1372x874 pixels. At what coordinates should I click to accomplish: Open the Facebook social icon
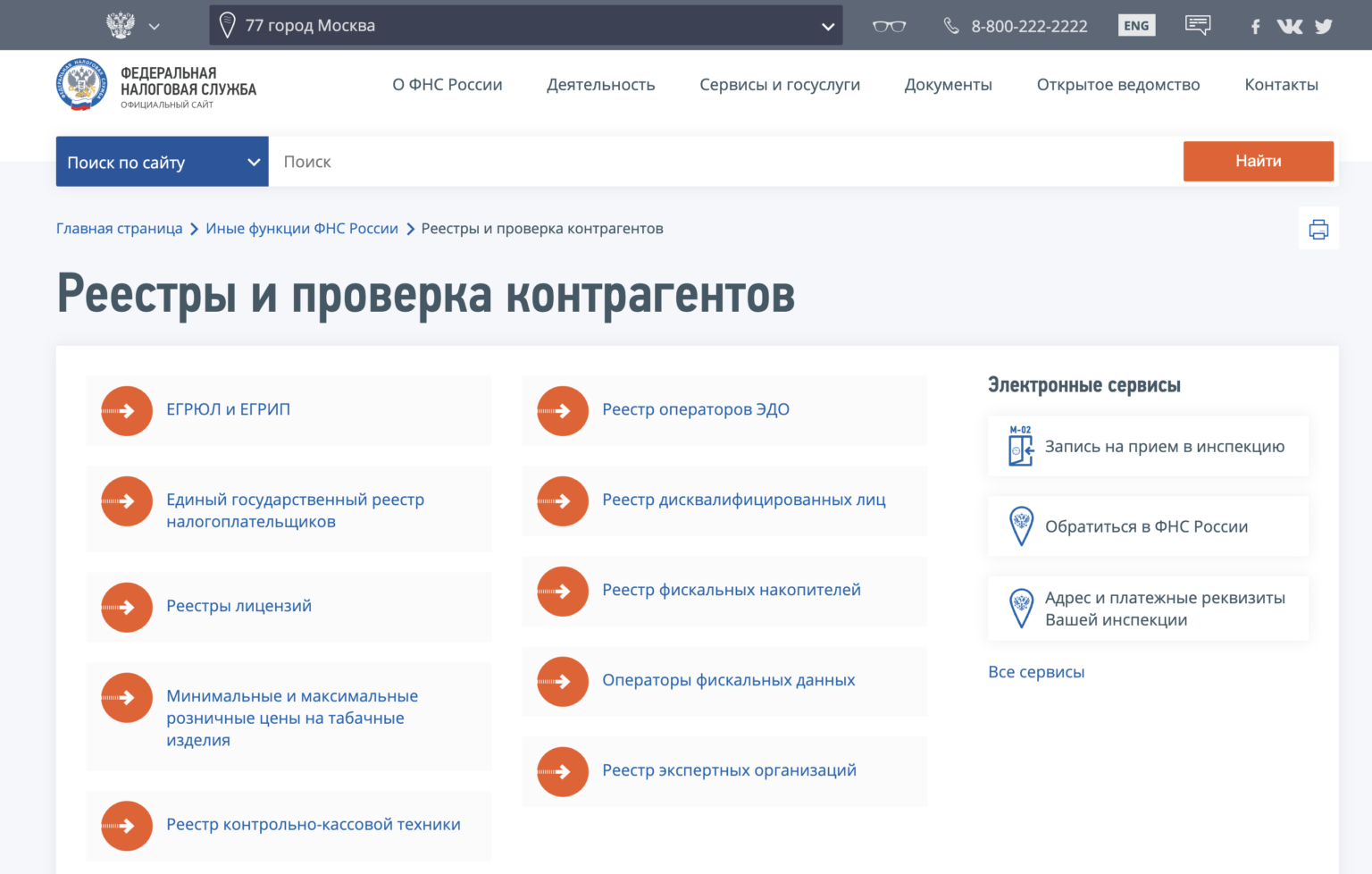1255,27
